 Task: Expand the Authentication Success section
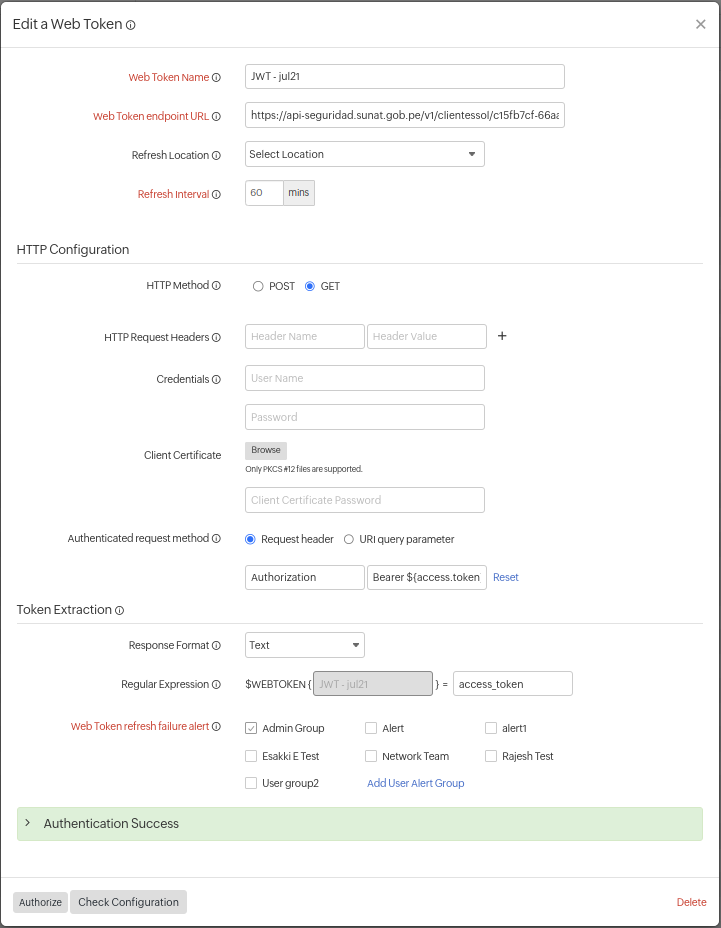(x=110, y=823)
